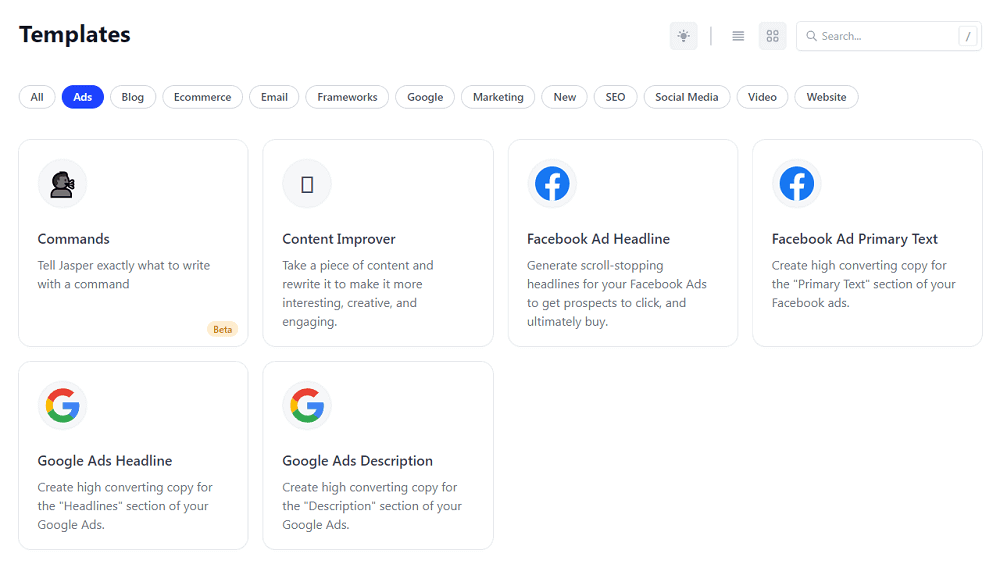1000x575 pixels.
Task: Click 'Take a piece of content and' description
Action: (358, 265)
